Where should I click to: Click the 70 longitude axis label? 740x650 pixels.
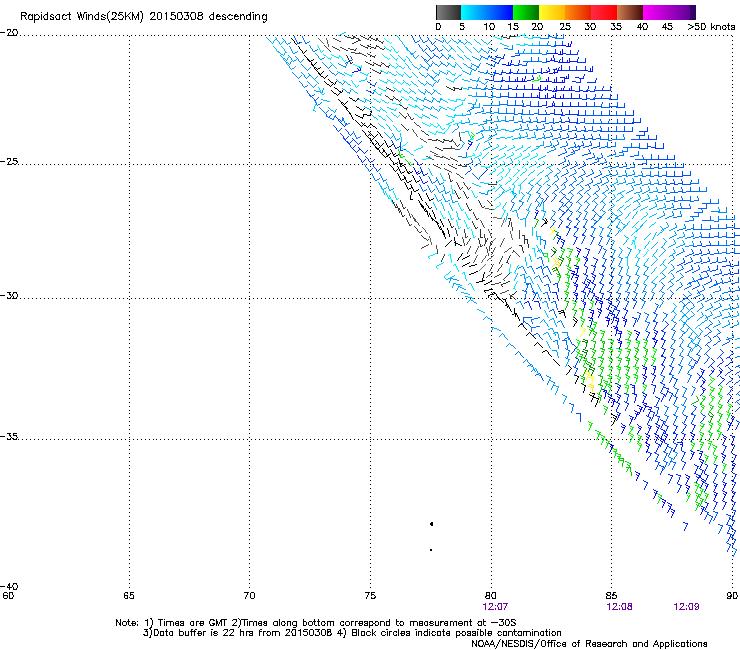pyautogui.click(x=249, y=596)
